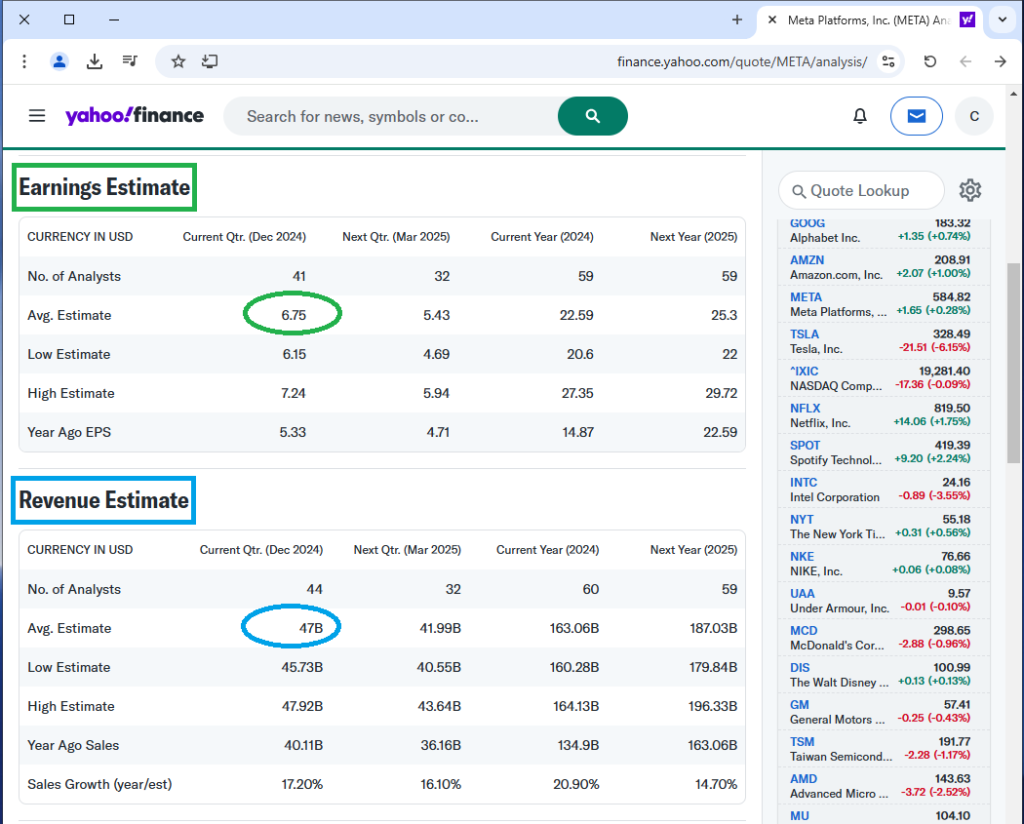This screenshot has width=1024, height=824.
Task: Open site information tune icon
Action: click(888, 61)
